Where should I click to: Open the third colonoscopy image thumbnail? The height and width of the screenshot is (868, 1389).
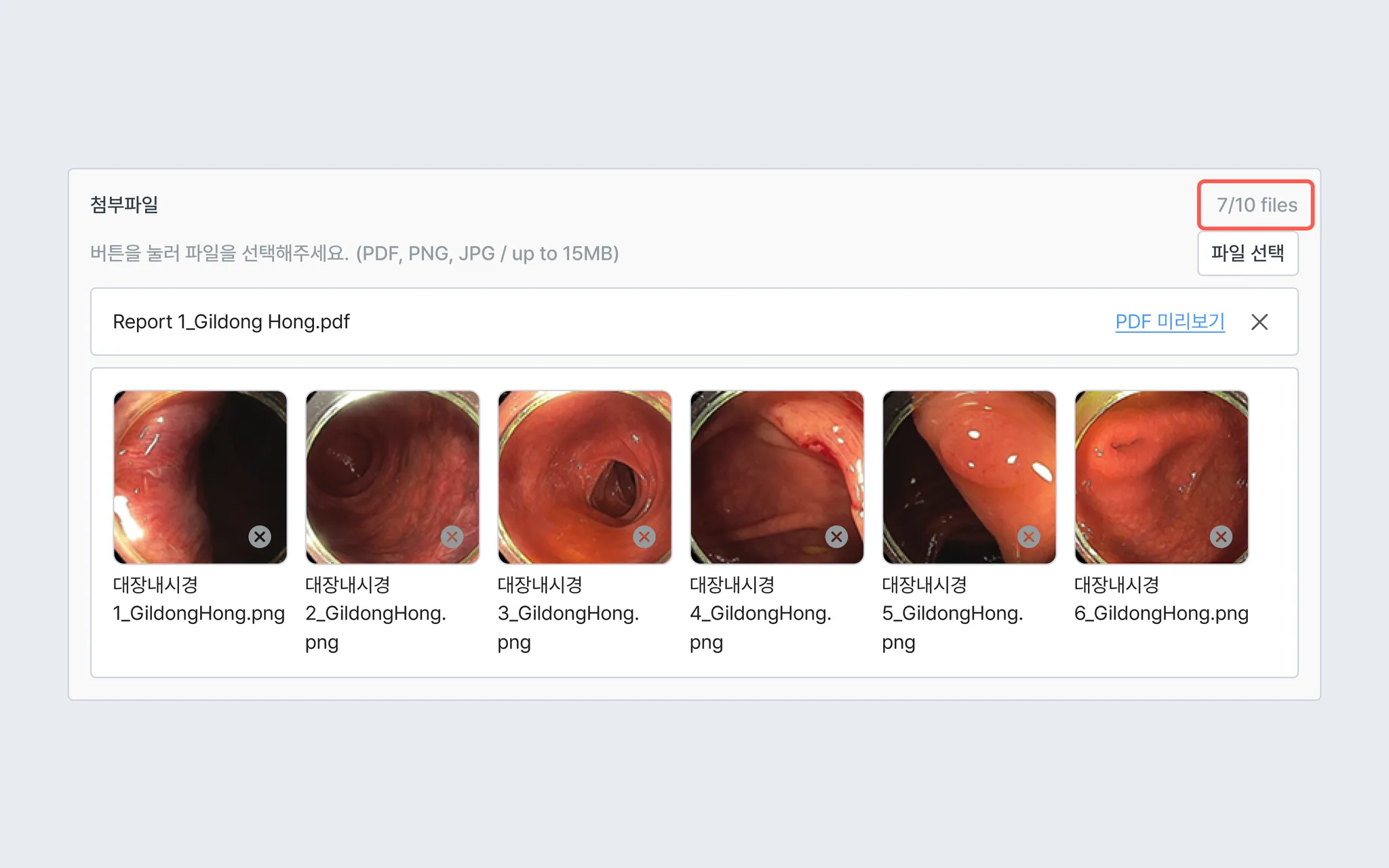(x=576, y=468)
